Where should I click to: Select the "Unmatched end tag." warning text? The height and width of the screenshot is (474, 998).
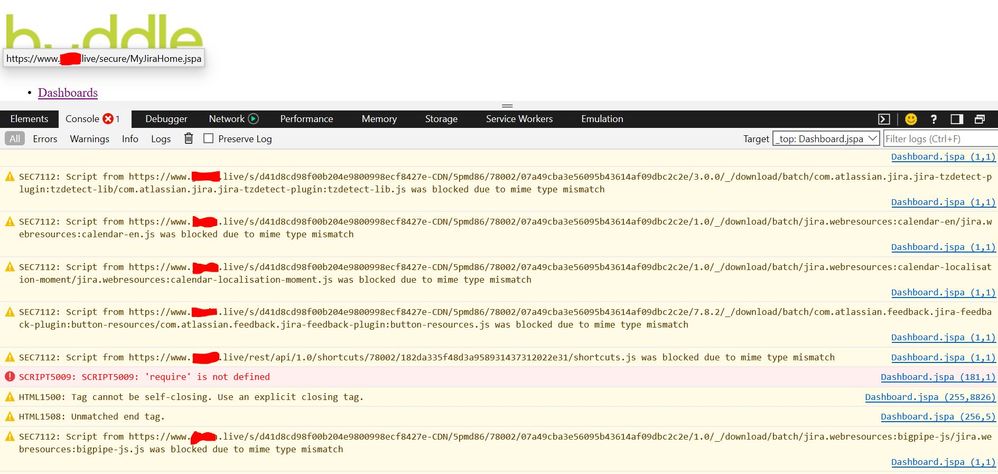pos(118,417)
